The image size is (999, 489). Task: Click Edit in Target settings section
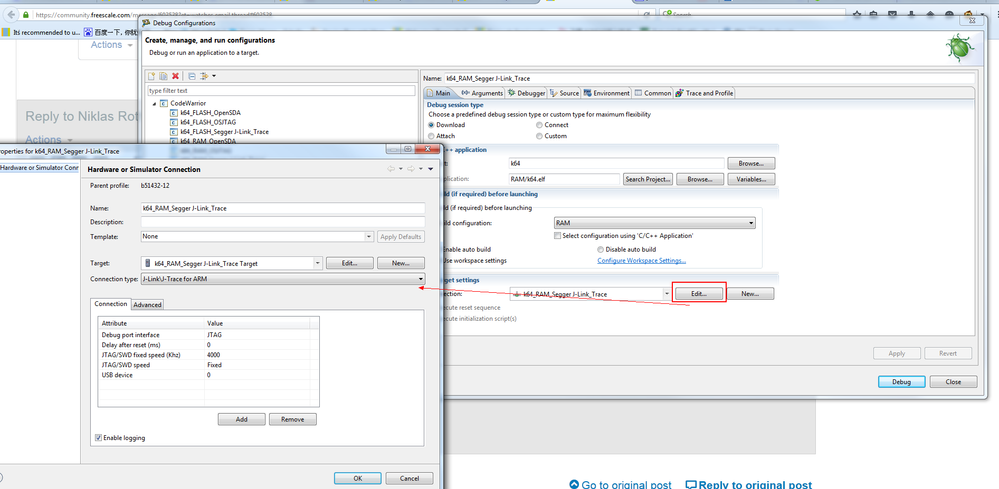tap(699, 294)
